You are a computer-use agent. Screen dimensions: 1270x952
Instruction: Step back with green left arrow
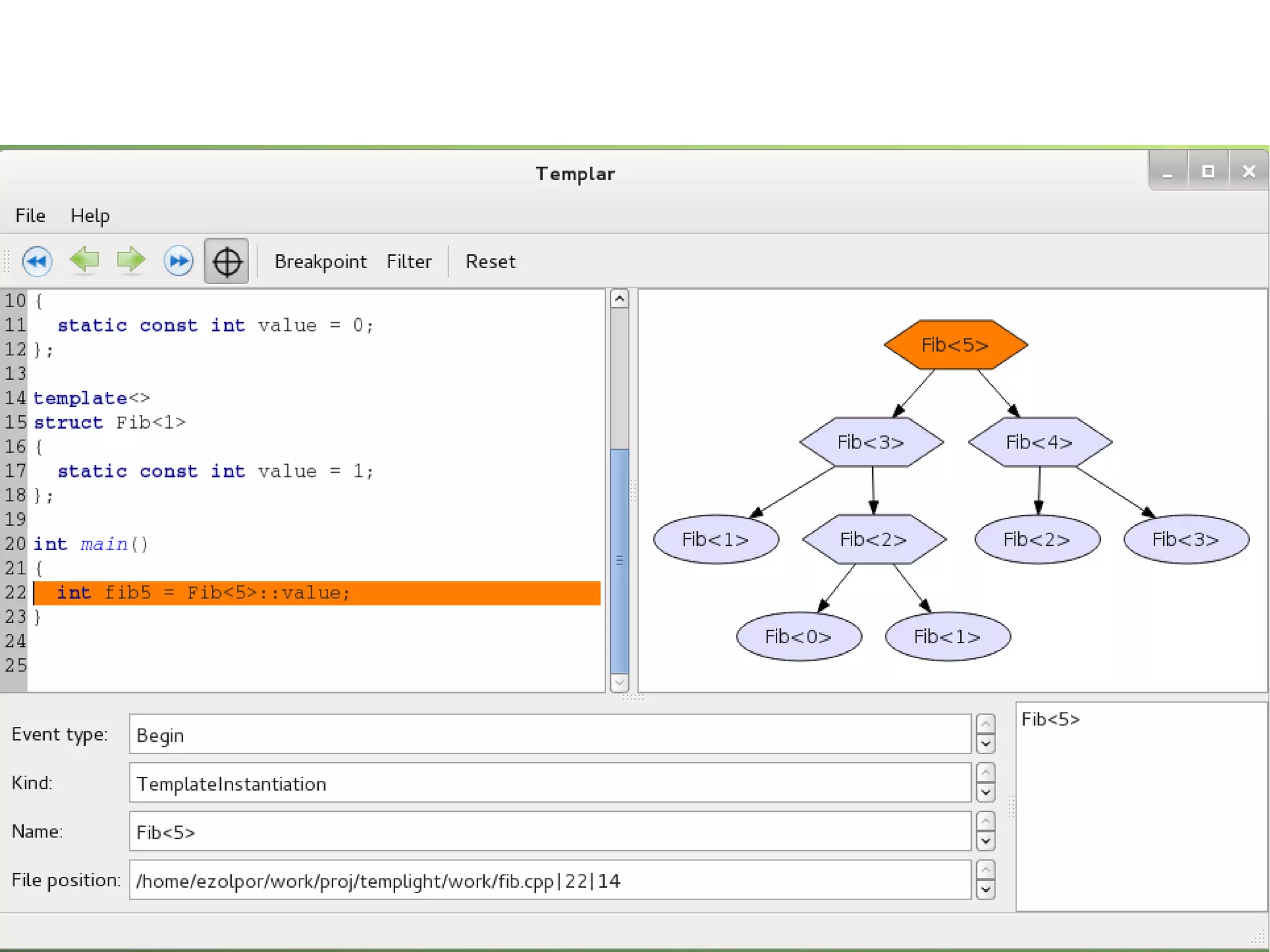[84, 260]
